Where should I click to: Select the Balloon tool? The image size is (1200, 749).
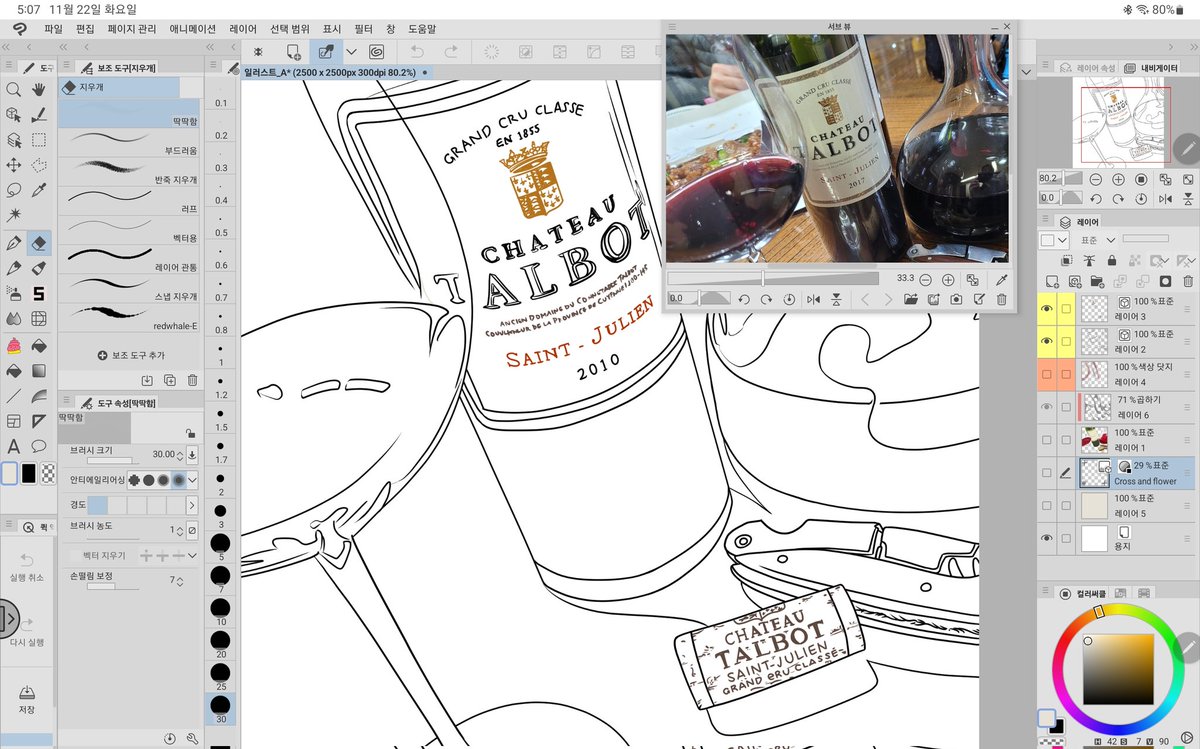[39, 446]
